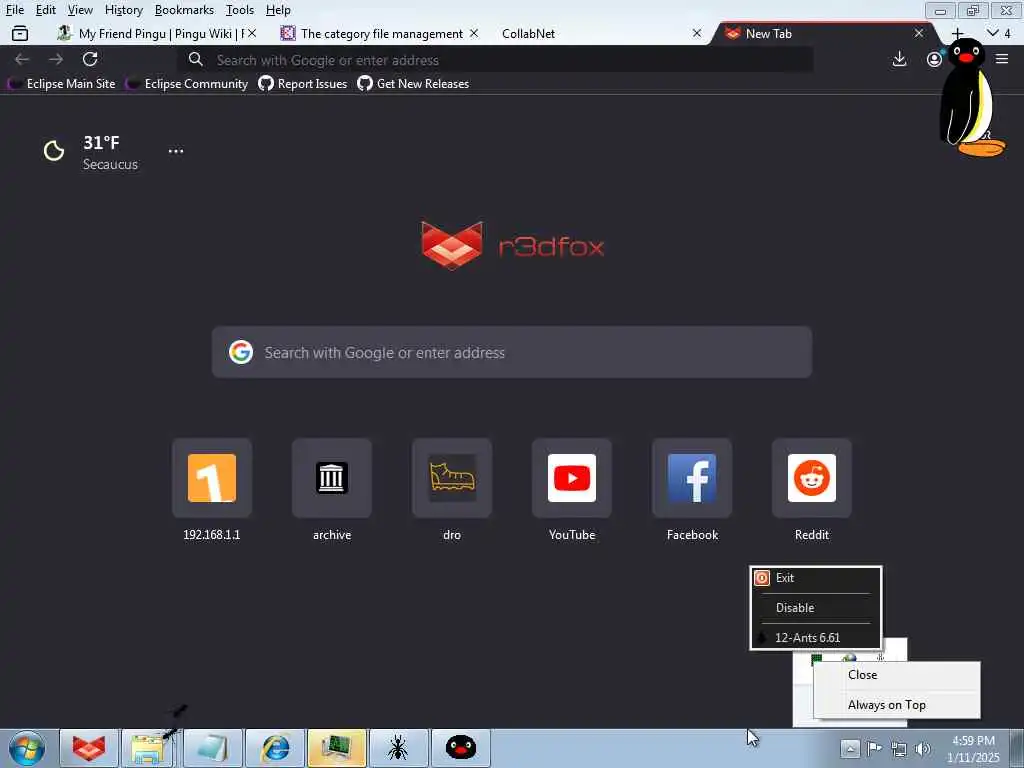Open the Help menu

click(278, 10)
